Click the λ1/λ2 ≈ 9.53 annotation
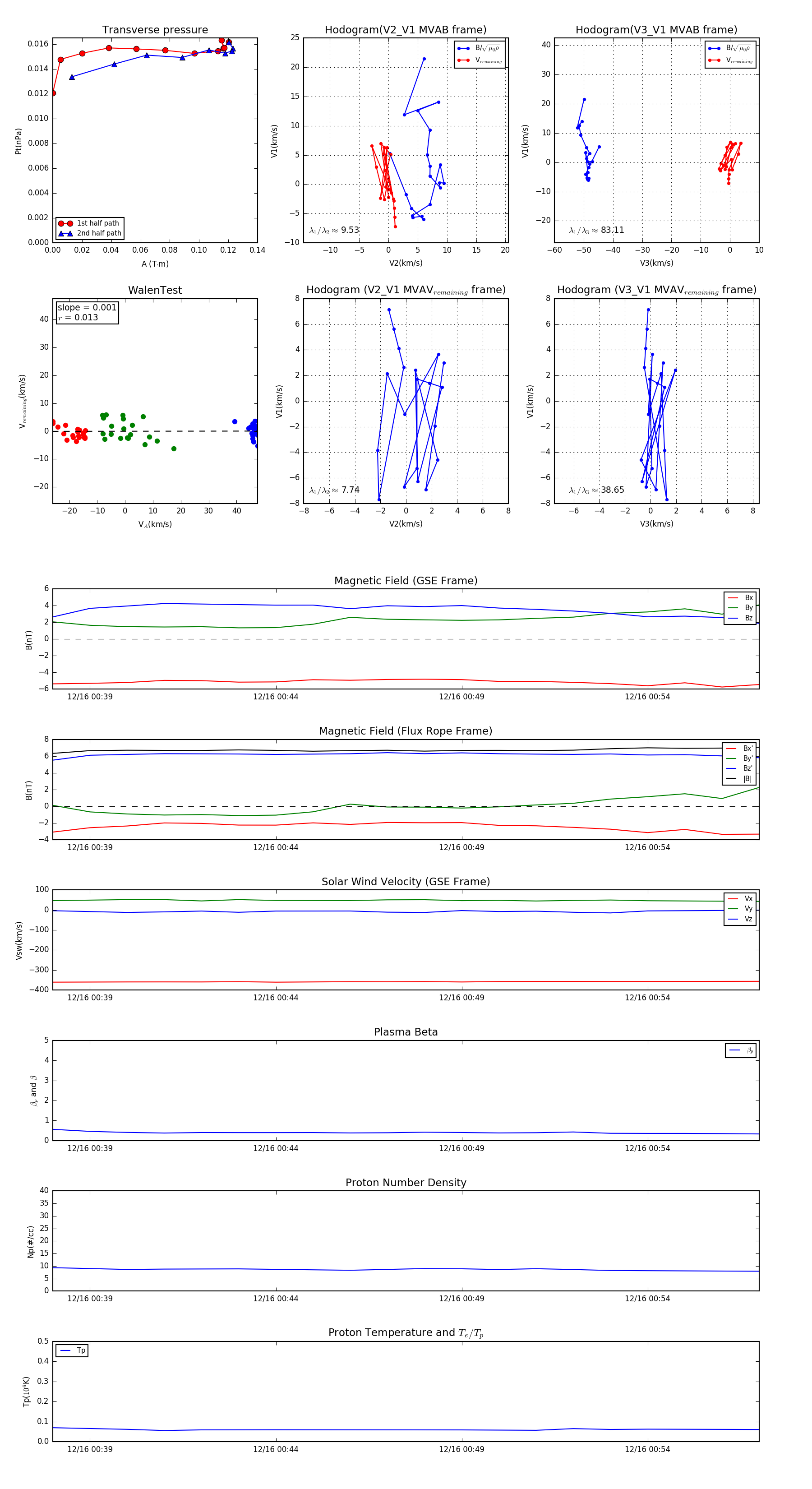 pos(334,230)
